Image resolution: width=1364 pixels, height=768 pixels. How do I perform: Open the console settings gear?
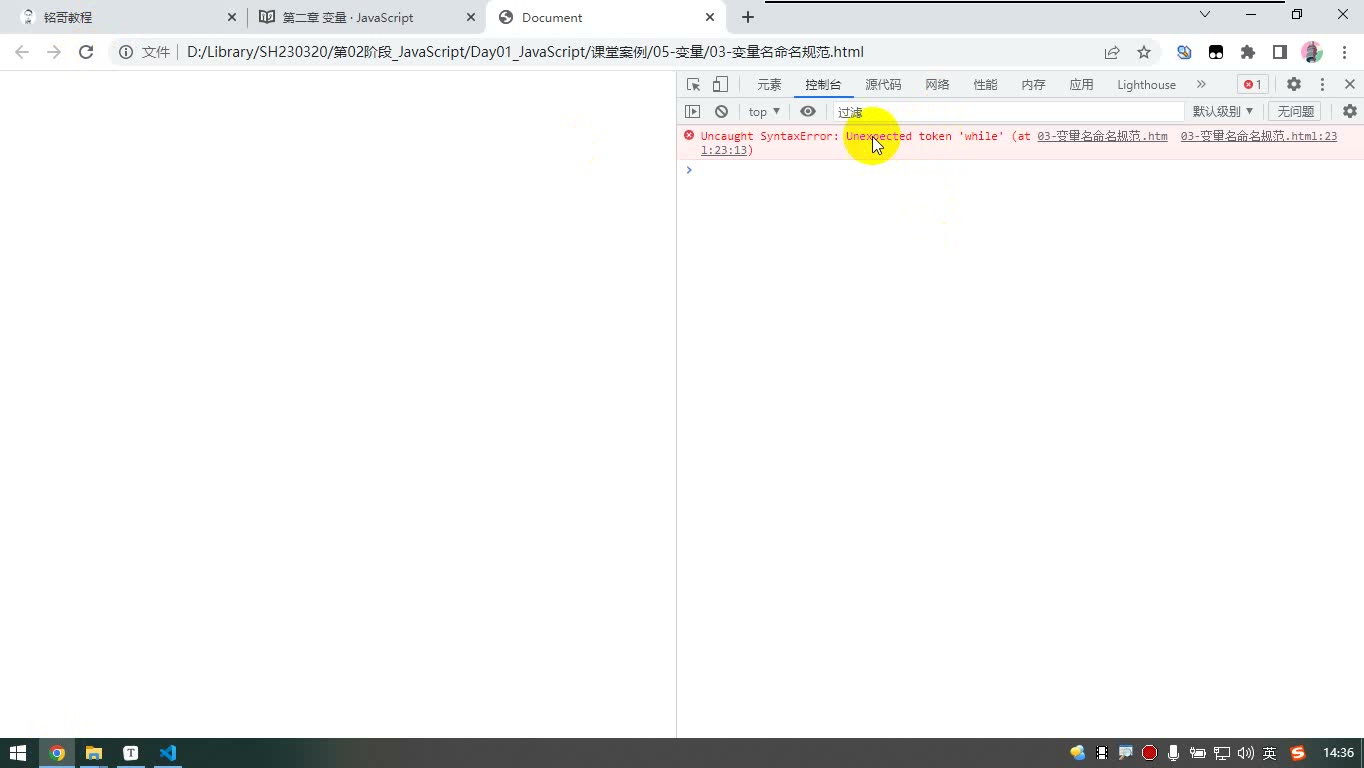click(1350, 112)
